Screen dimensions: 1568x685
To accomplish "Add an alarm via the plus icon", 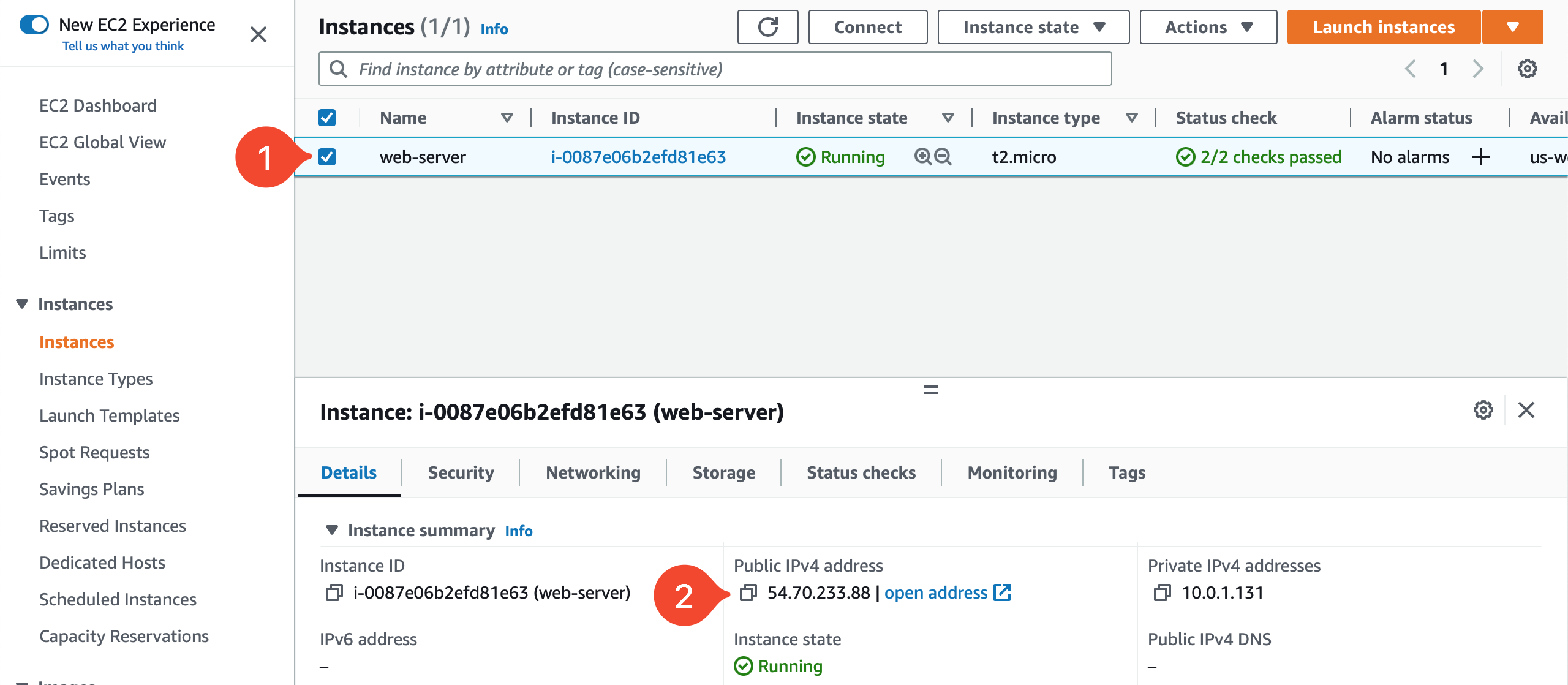I will click(x=1482, y=157).
